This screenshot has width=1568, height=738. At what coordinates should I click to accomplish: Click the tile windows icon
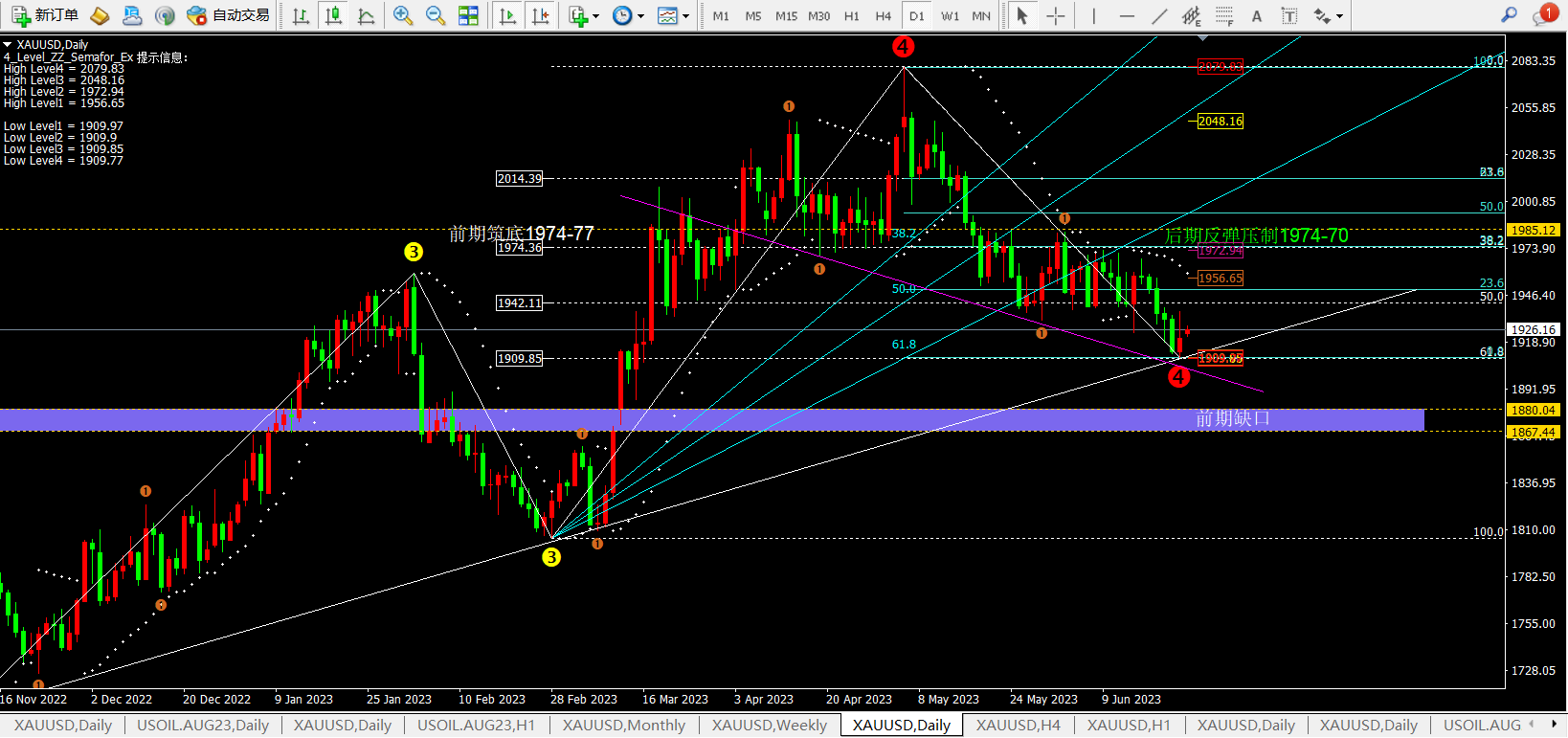point(468,15)
